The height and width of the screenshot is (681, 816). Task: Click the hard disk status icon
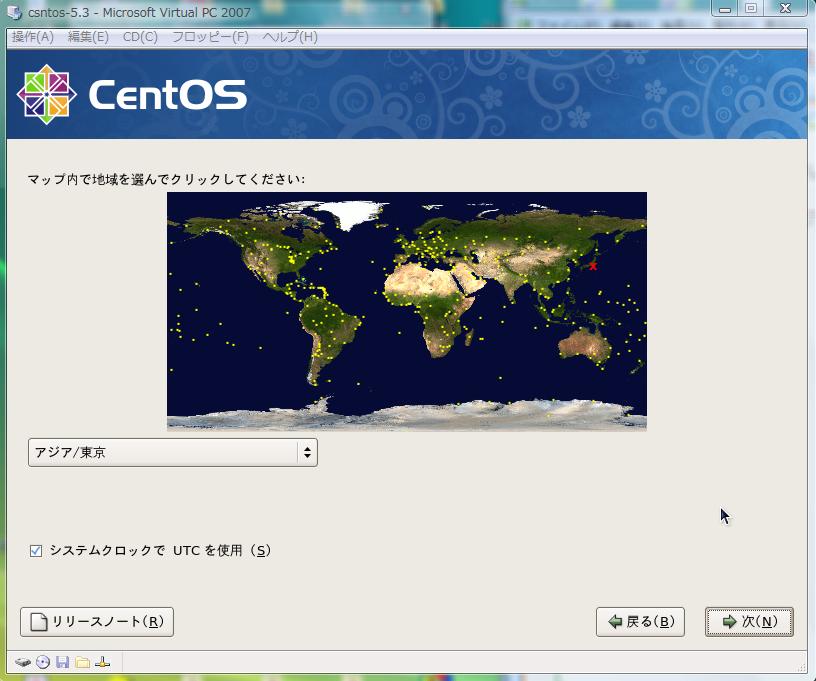click(x=23, y=662)
